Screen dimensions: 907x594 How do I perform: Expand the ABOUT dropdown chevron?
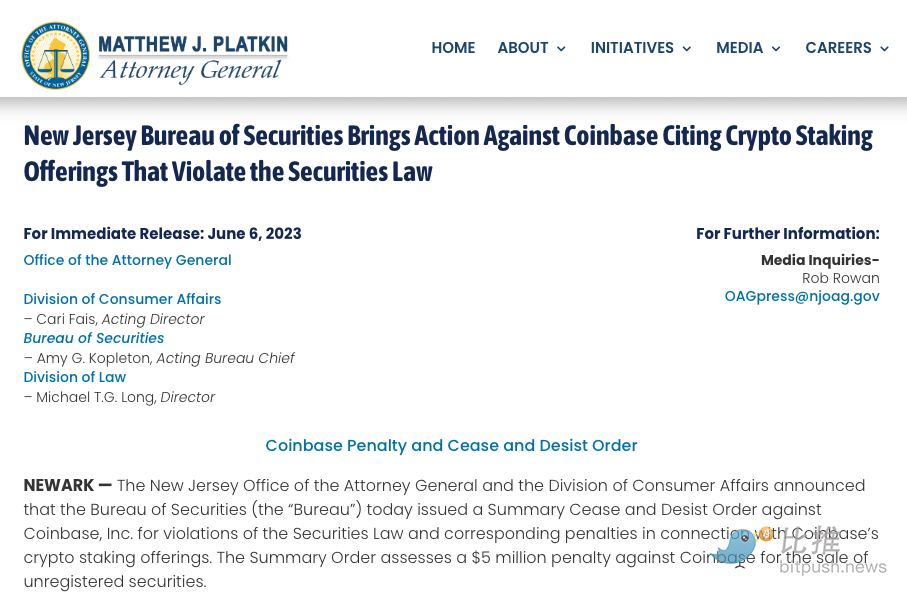pyautogui.click(x=561, y=49)
